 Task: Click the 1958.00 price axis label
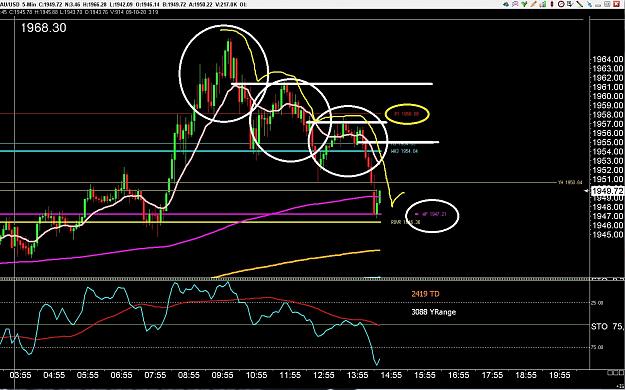point(608,114)
